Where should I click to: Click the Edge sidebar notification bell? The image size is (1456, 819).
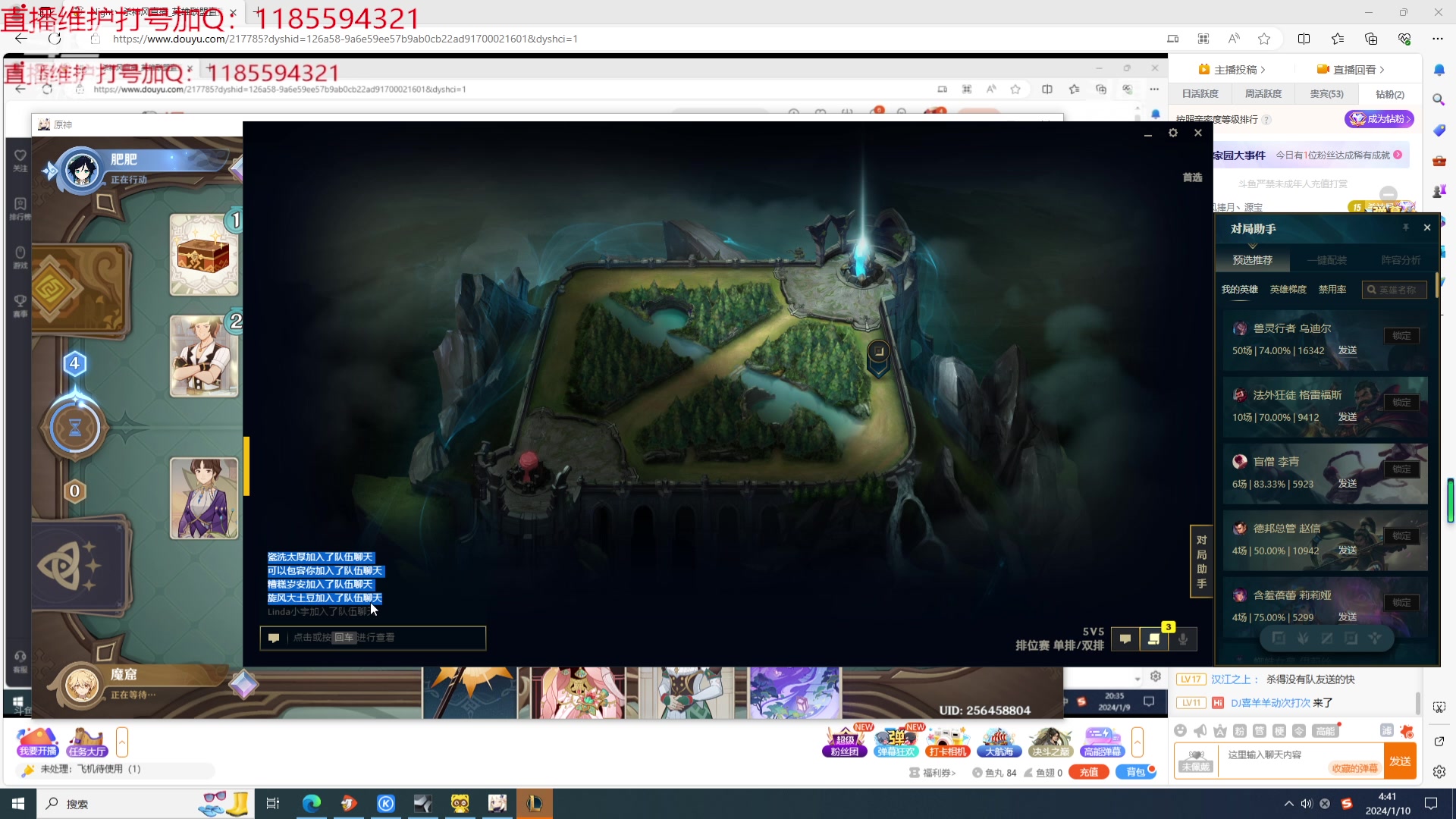pos(1439,70)
